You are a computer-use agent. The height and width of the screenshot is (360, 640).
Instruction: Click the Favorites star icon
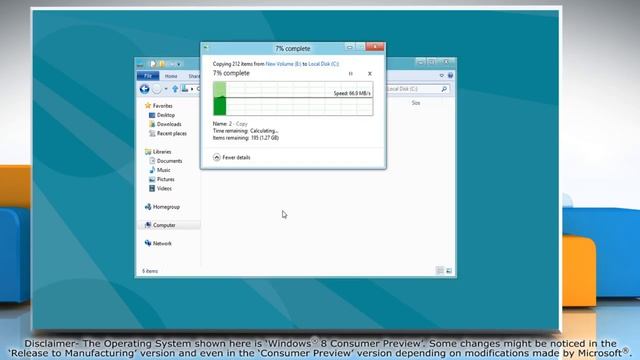(x=148, y=106)
